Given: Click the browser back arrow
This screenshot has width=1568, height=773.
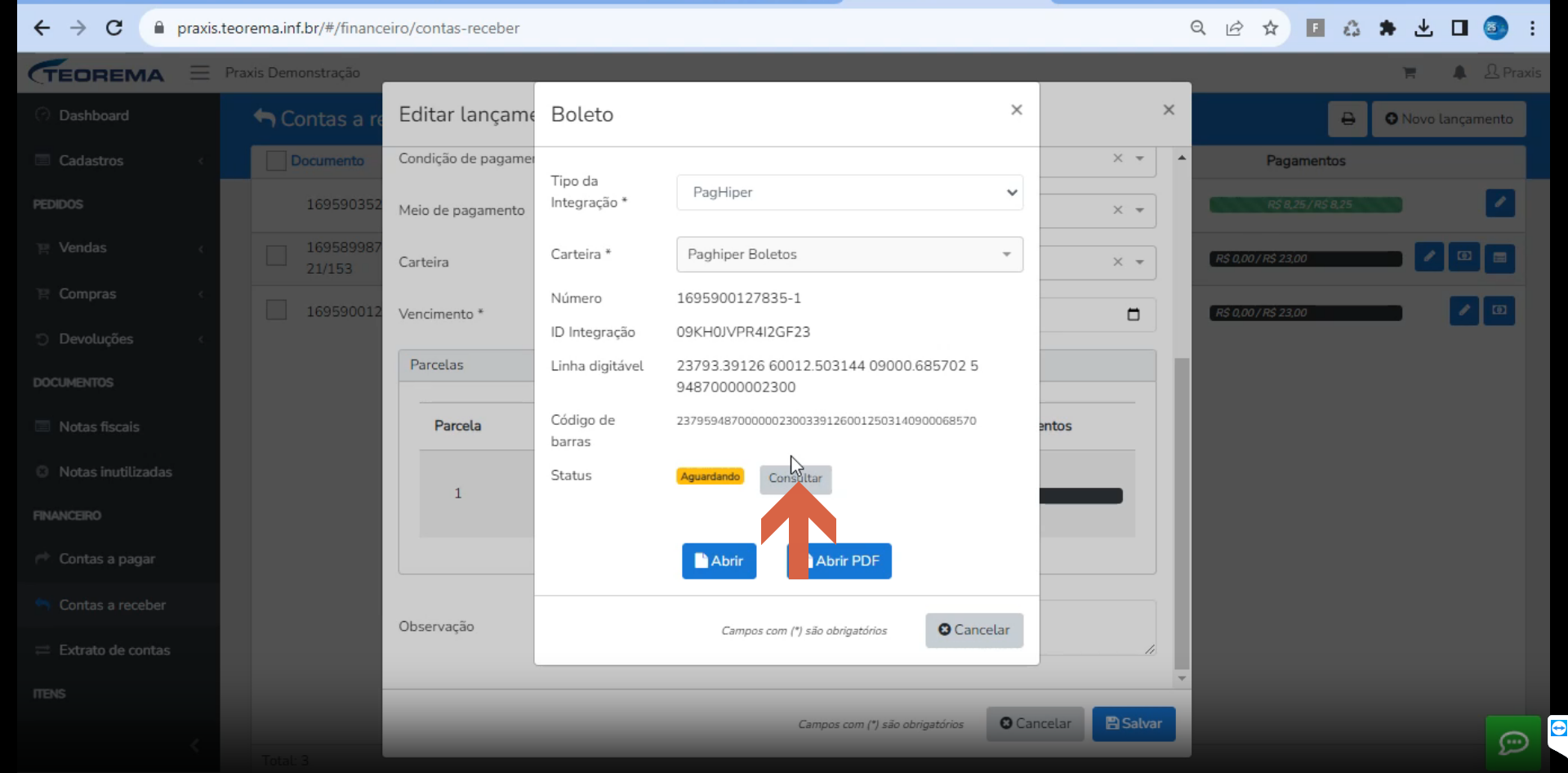Looking at the screenshot, I should [x=42, y=28].
